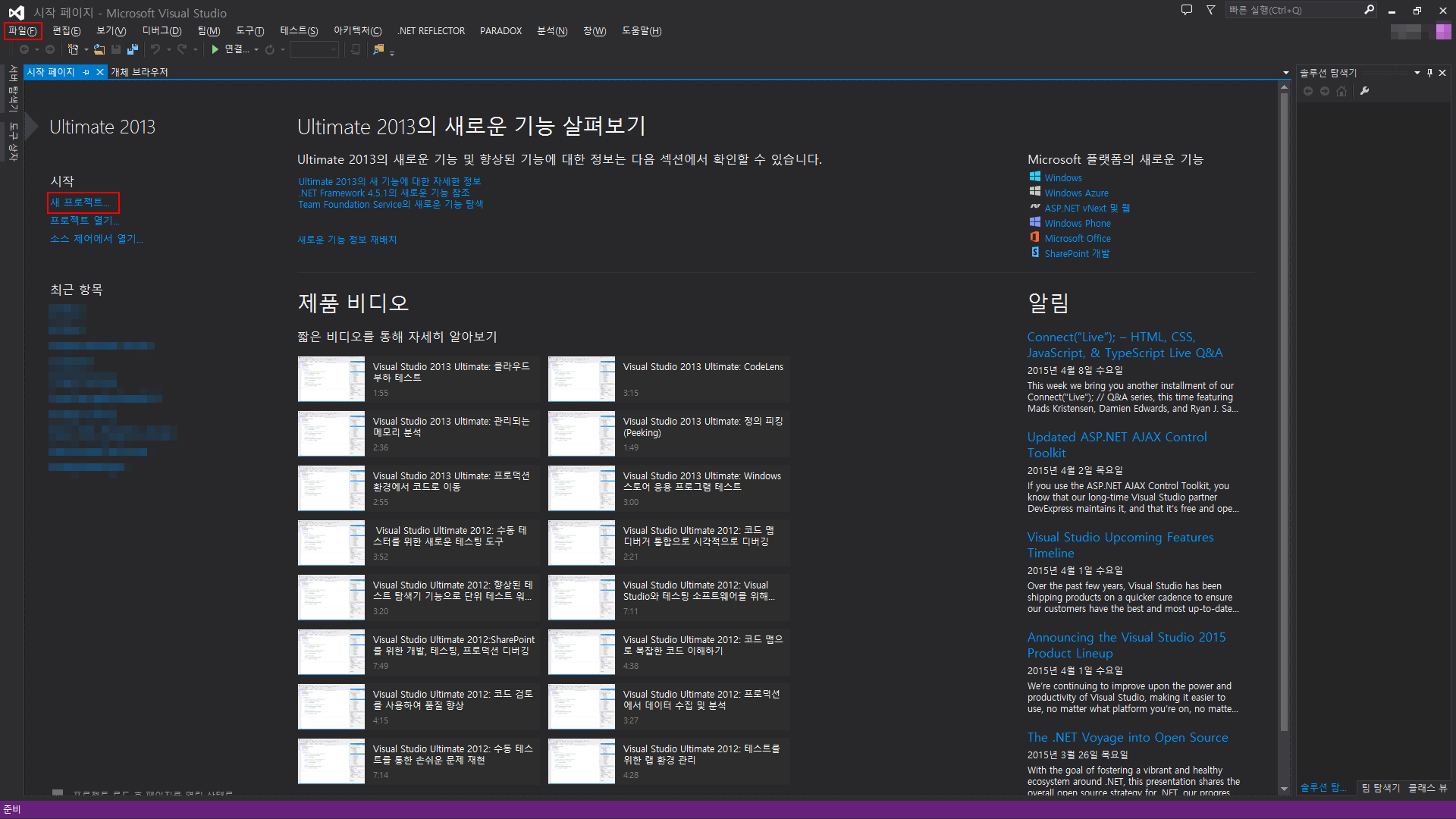Open the 편집(E) menu

click(x=67, y=31)
